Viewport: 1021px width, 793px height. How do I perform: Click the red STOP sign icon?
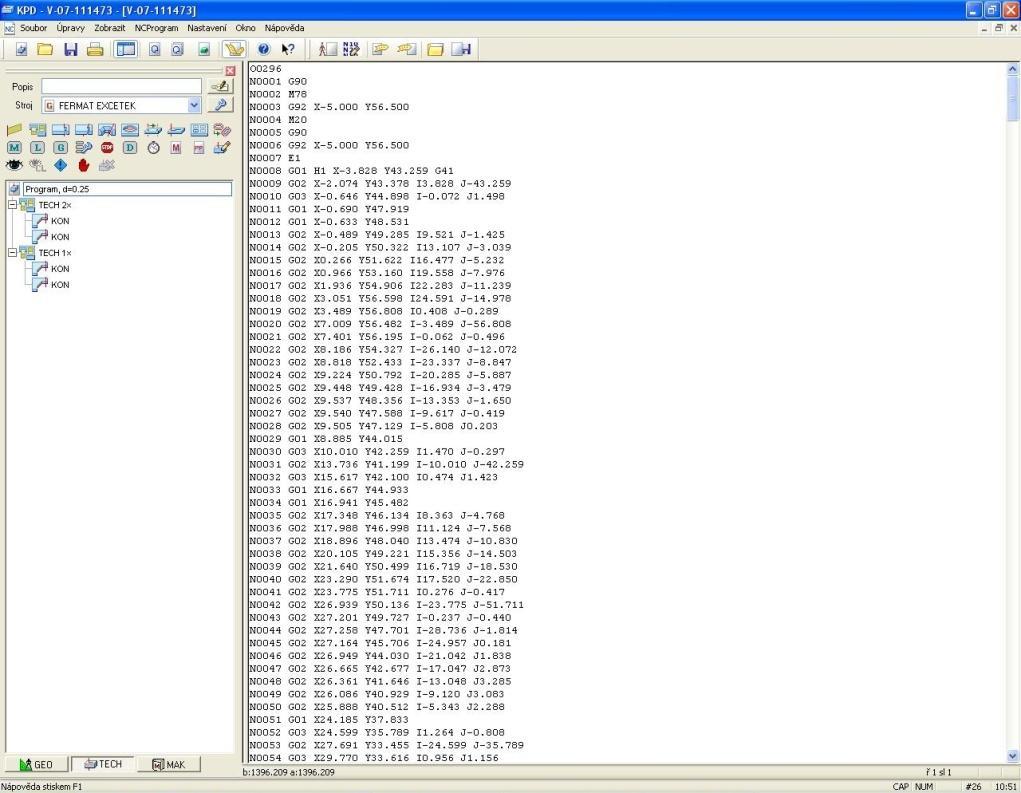[x=107, y=148]
